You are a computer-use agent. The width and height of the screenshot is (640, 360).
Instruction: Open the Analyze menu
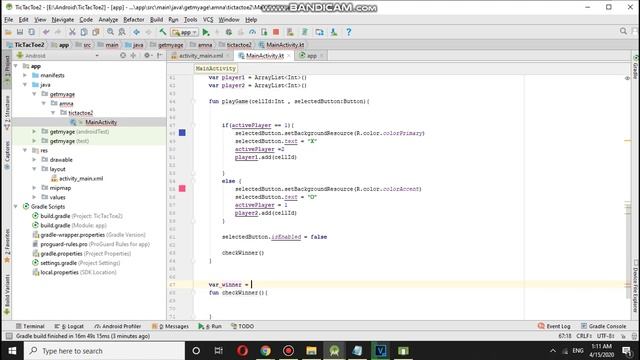[x=108, y=20]
